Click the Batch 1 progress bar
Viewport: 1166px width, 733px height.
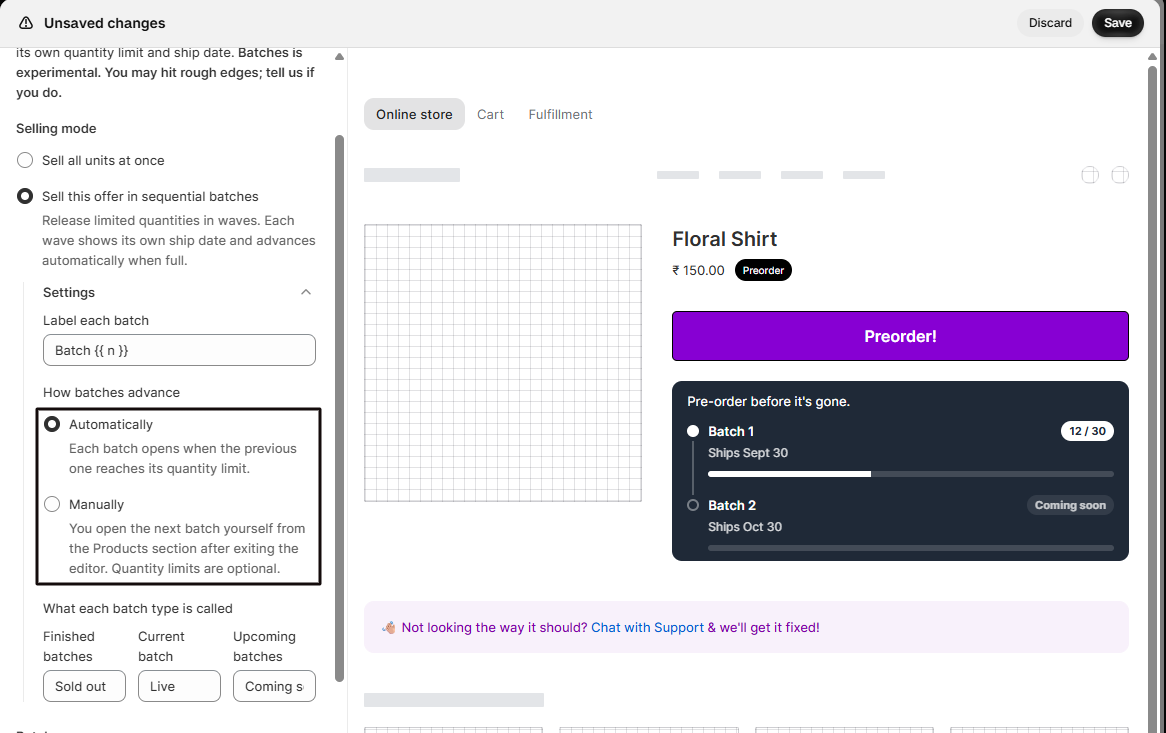(911, 474)
